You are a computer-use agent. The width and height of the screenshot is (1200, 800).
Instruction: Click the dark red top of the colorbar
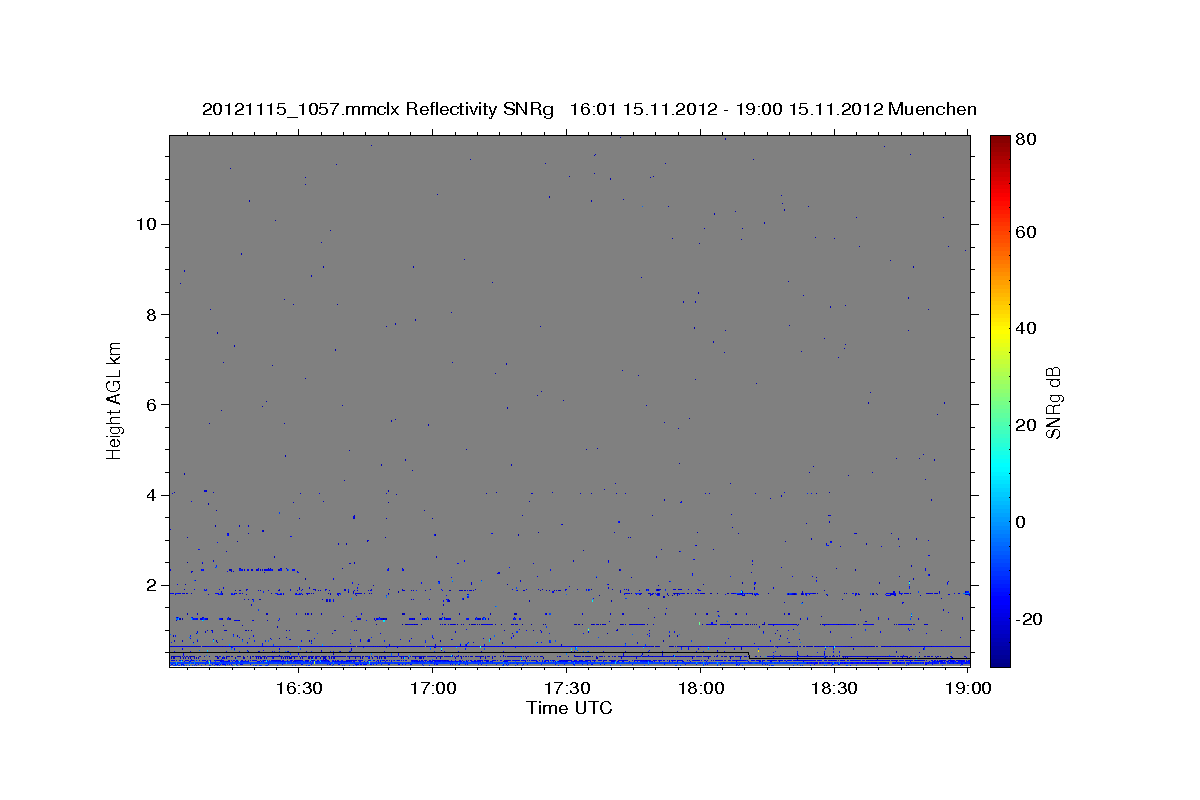tap(1000, 142)
